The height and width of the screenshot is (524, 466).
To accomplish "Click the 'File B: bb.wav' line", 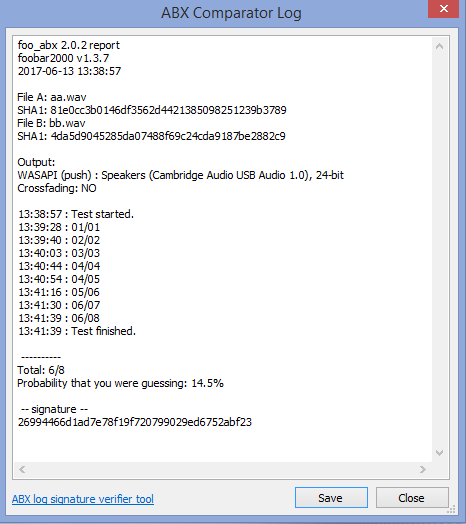I will click(51, 123).
